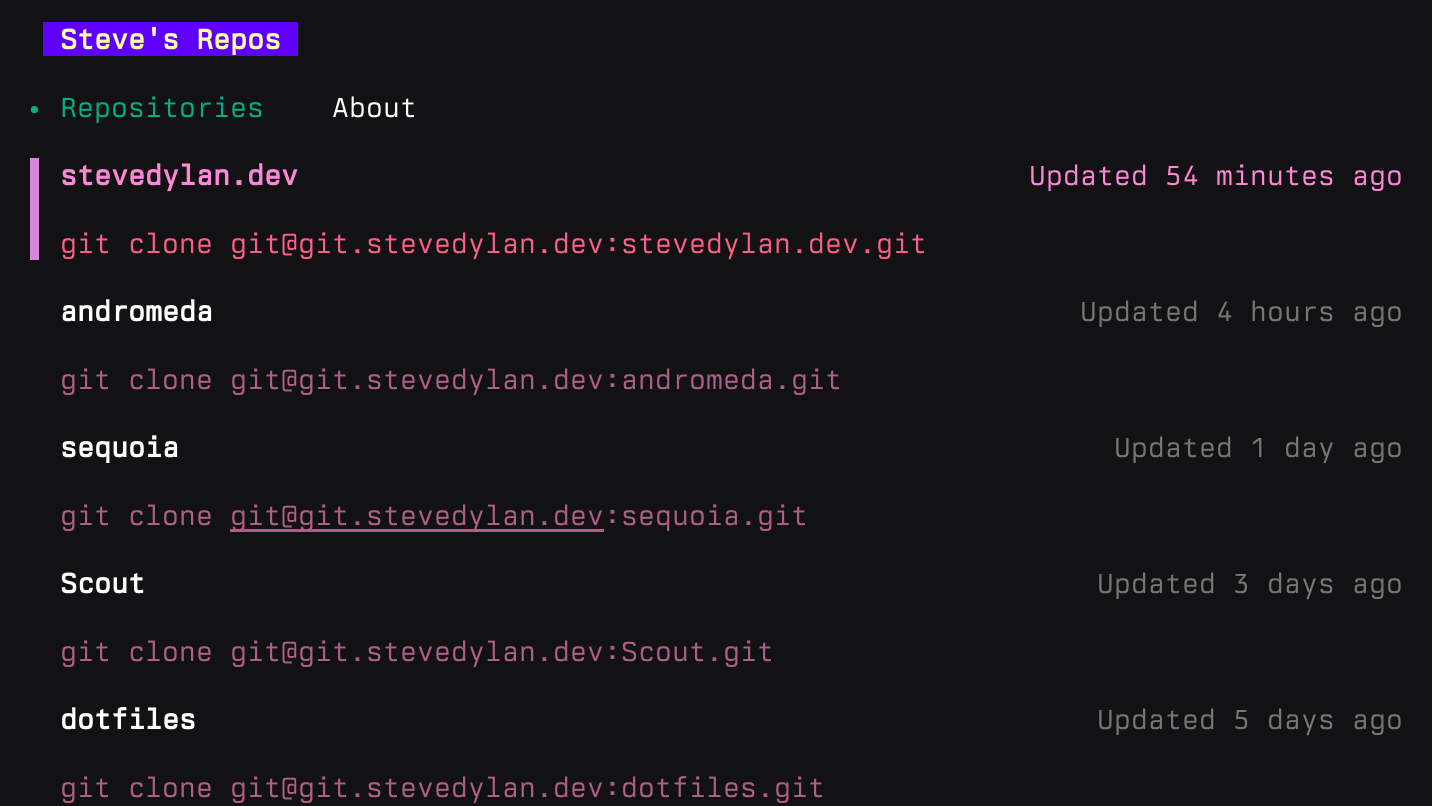
Task: Click the bullet next to Repositories
Action: [x=34, y=107]
